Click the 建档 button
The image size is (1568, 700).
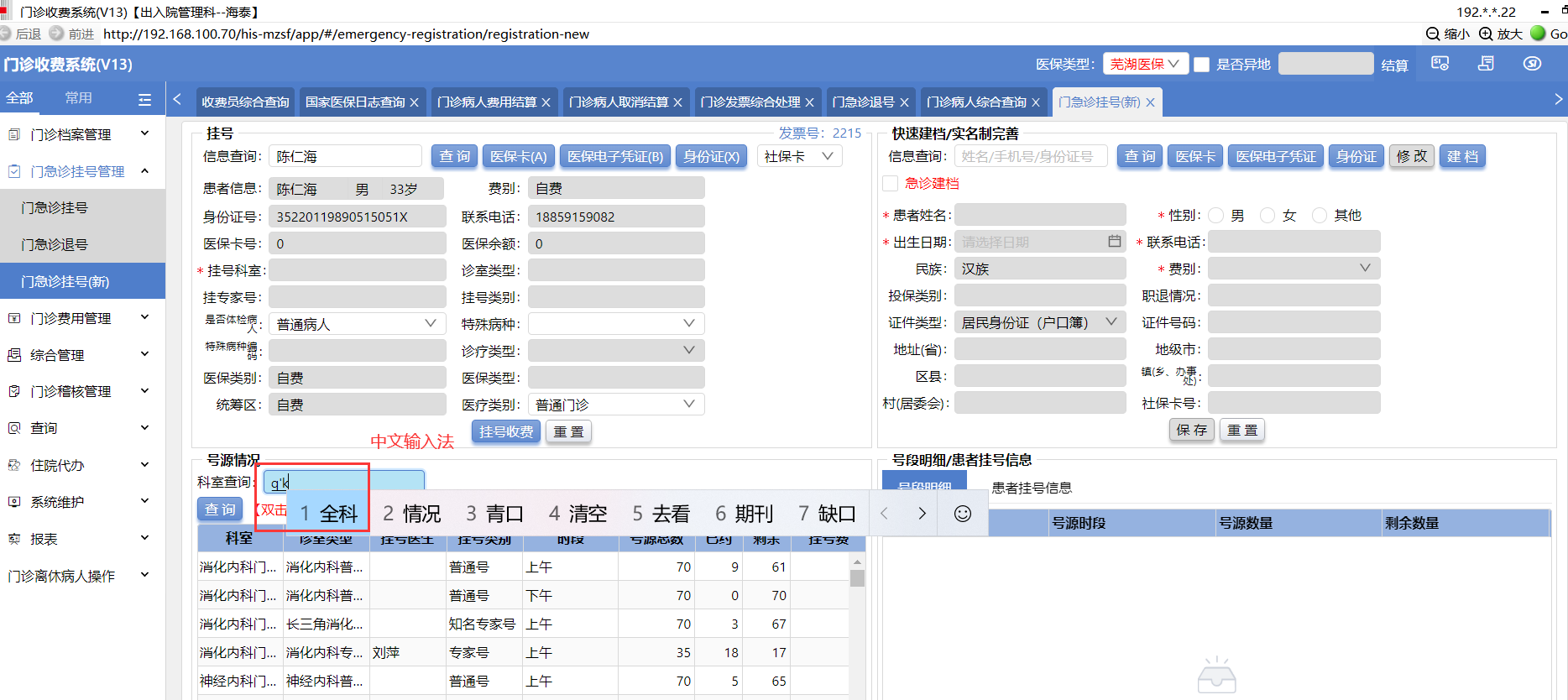[1462, 156]
